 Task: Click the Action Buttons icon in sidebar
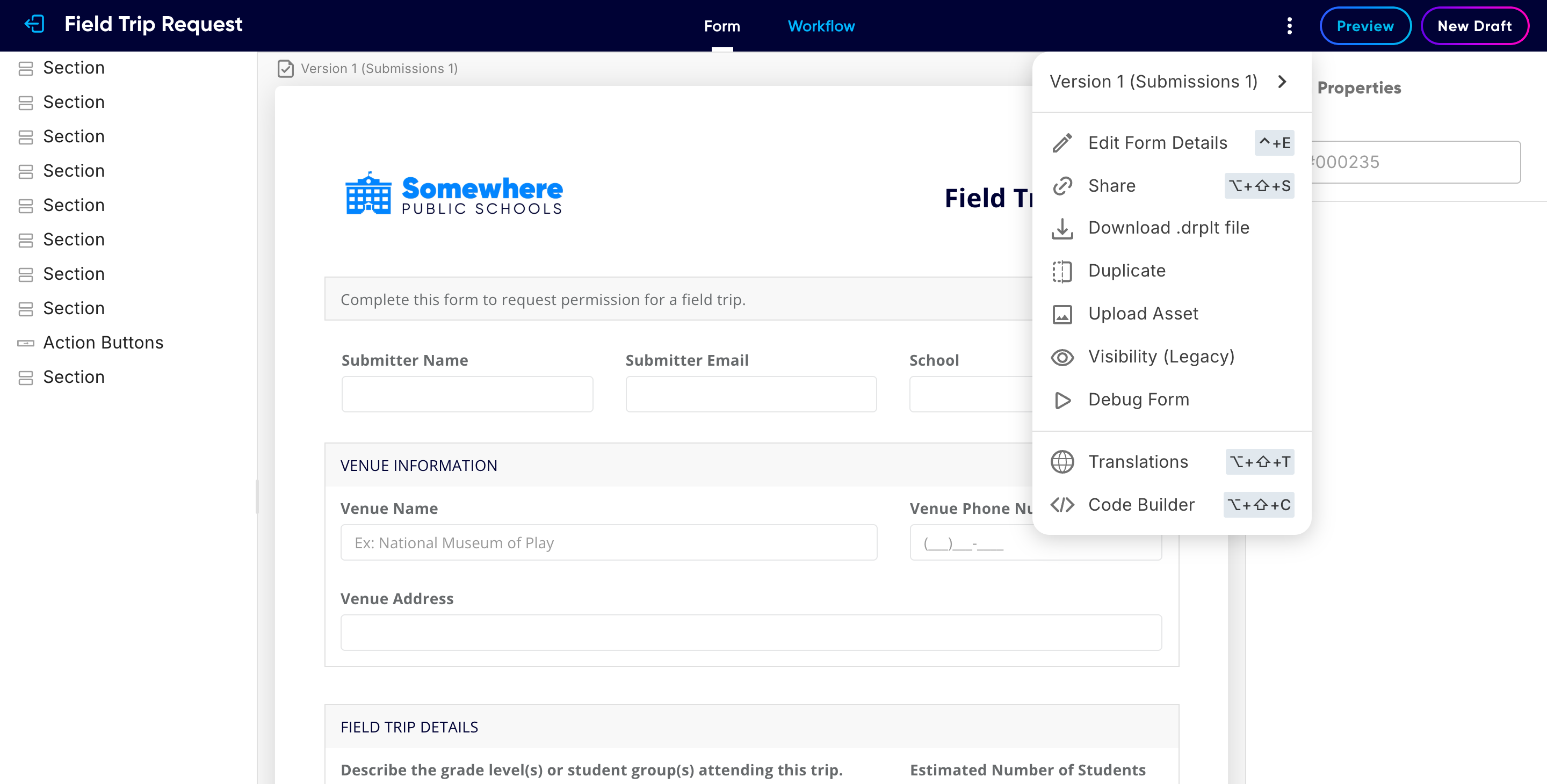click(x=25, y=343)
